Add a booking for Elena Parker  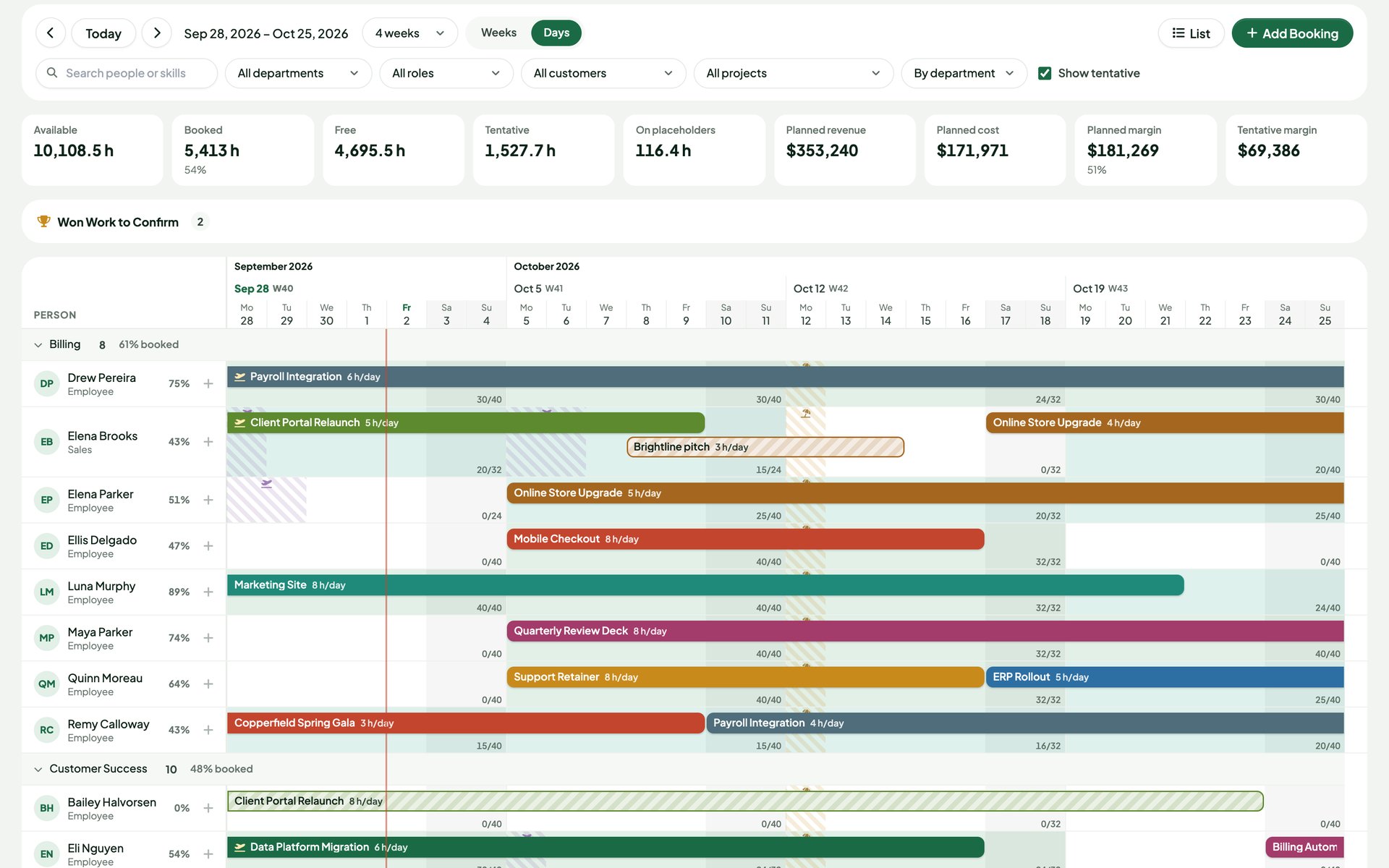(208, 500)
